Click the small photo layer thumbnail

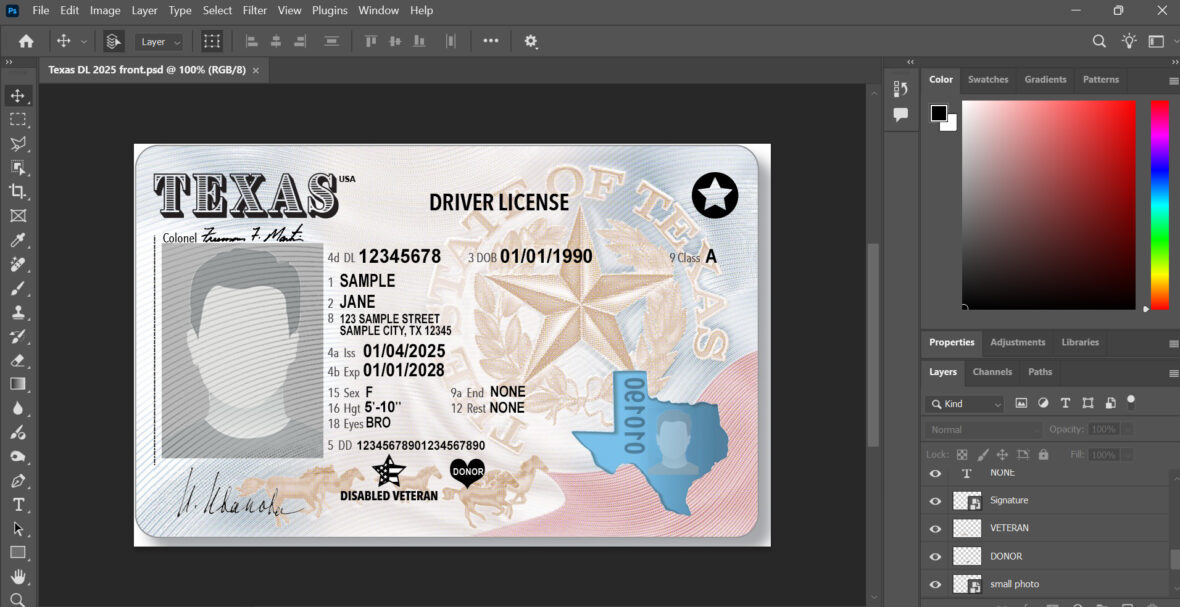pos(967,584)
